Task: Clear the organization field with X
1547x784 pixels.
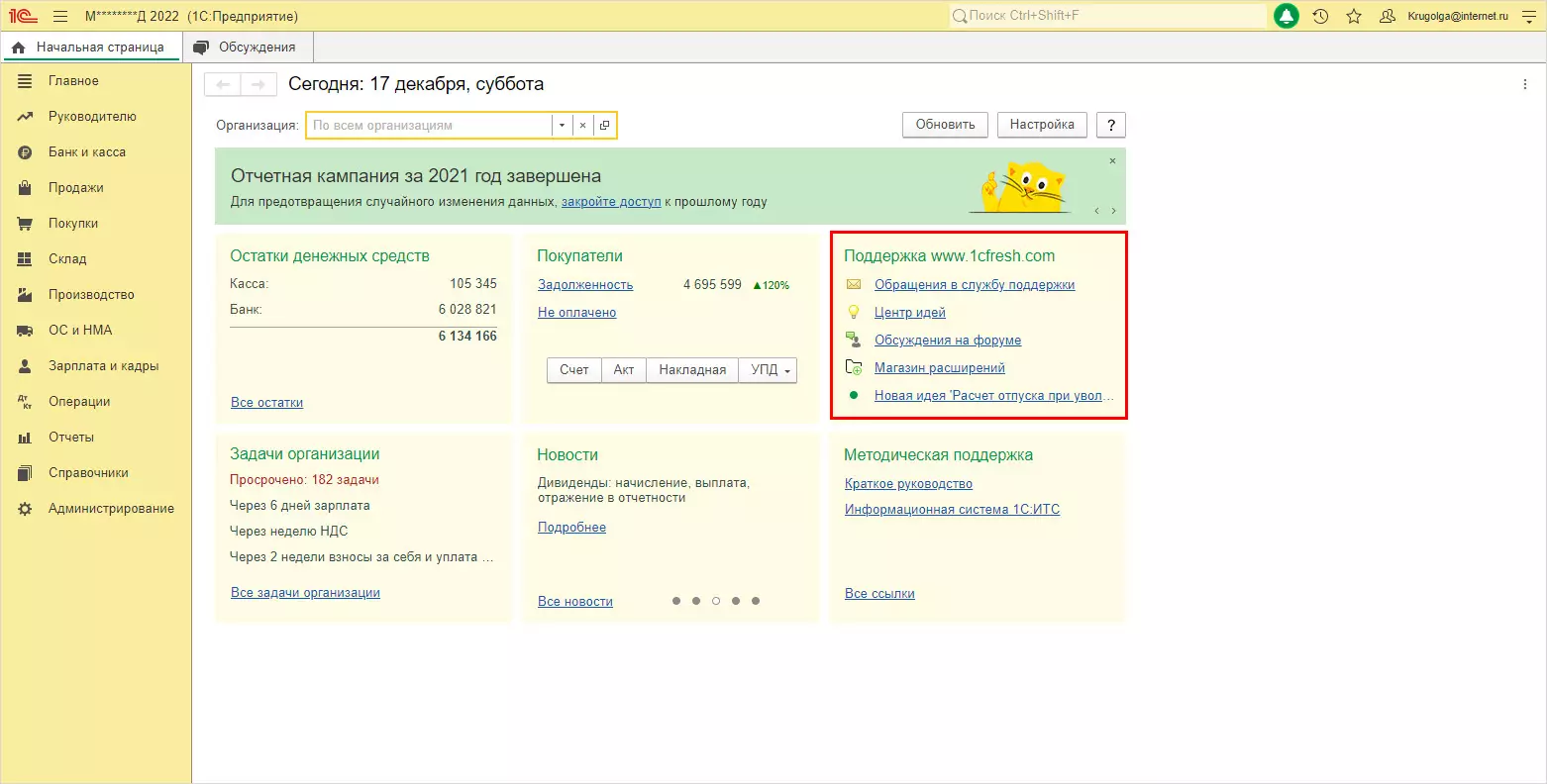Action: click(x=582, y=126)
